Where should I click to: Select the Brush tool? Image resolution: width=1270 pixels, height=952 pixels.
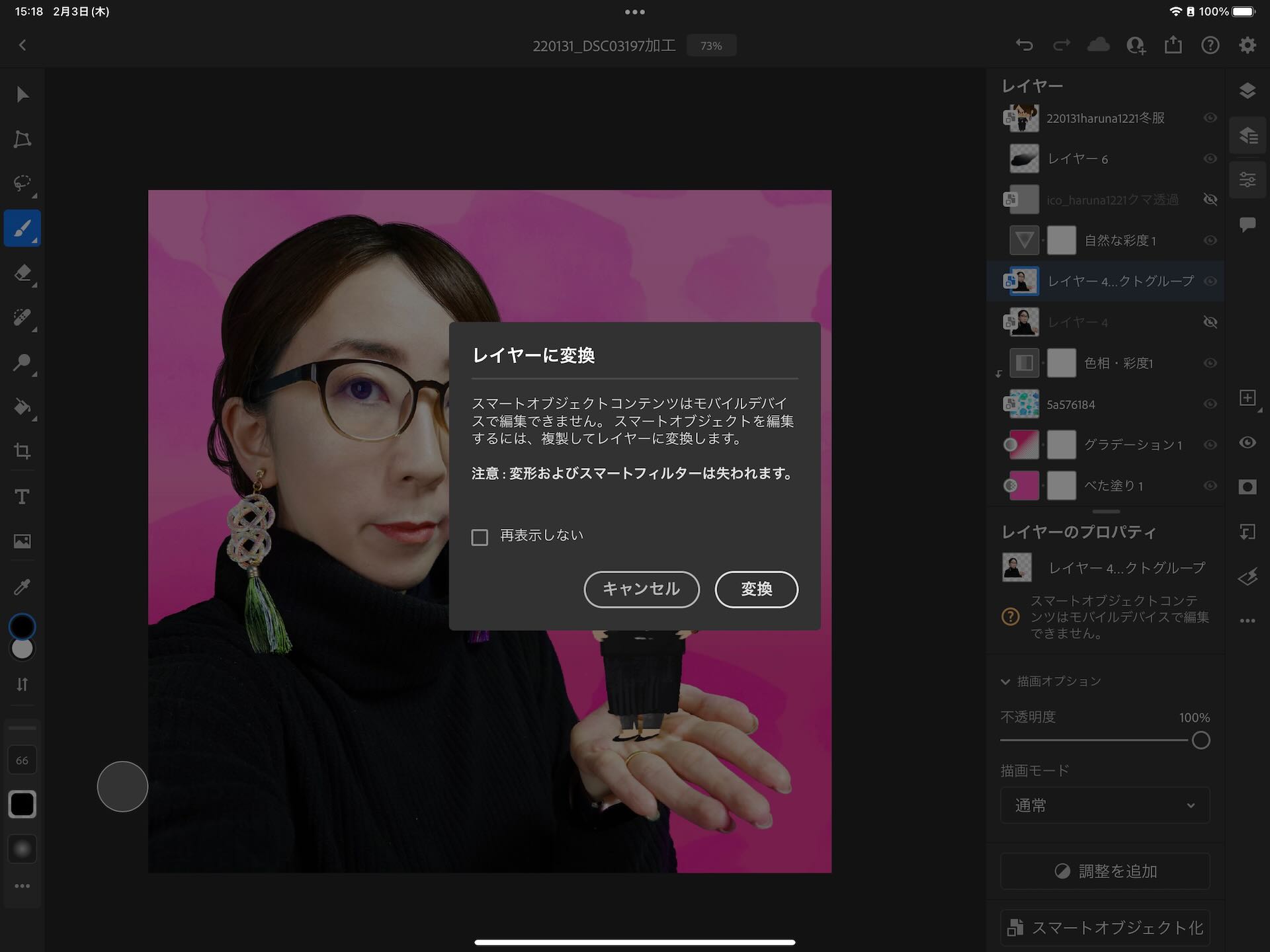[x=22, y=228]
